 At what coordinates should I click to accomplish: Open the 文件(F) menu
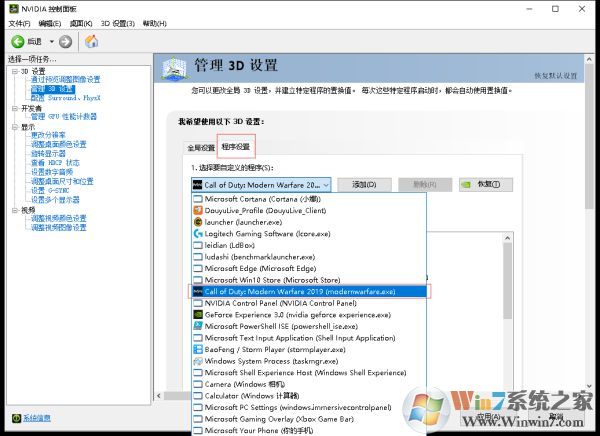click(x=19, y=23)
